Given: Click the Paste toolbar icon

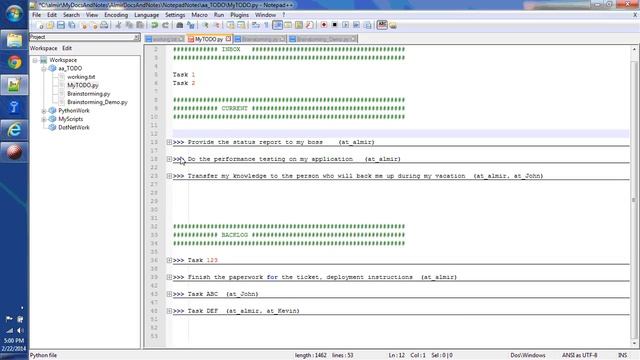Looking at the screenshot, I should 140,25.
